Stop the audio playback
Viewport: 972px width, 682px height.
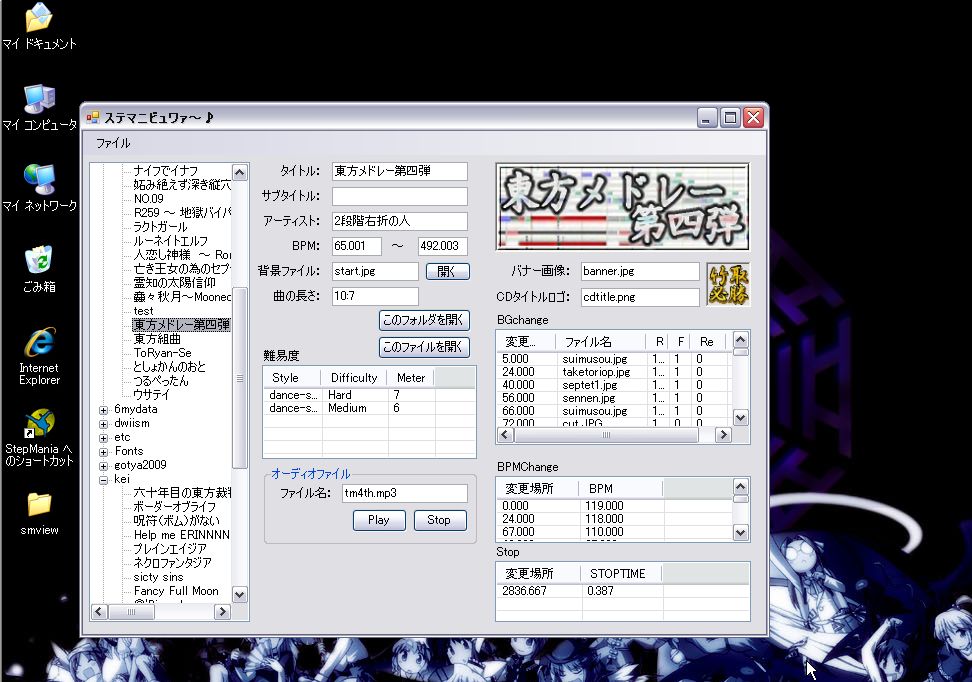point(440,520)
